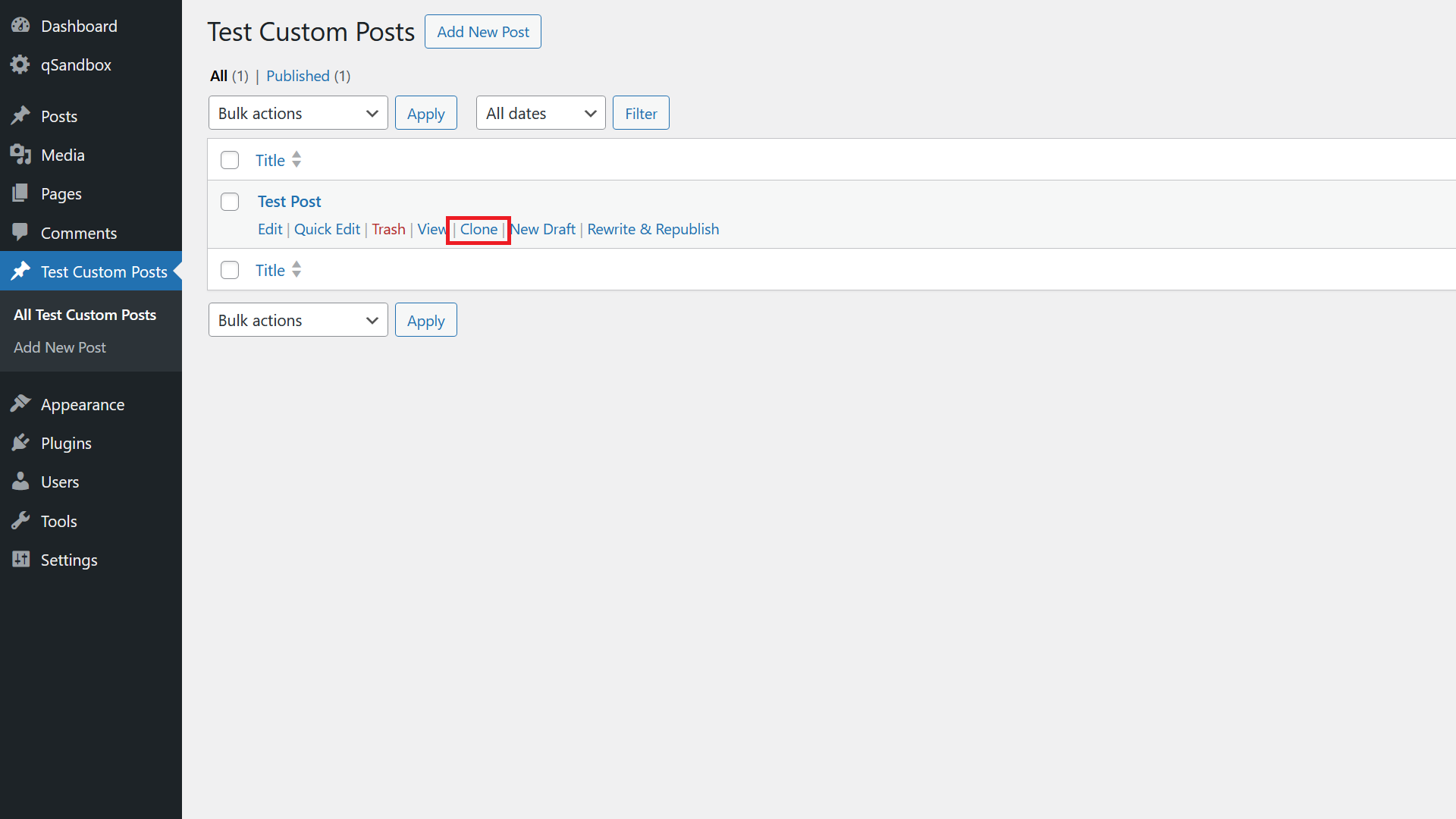Open Appearance menu
Image resolution: width=1456 pixels, height=819 pixels.
[91, 404]
